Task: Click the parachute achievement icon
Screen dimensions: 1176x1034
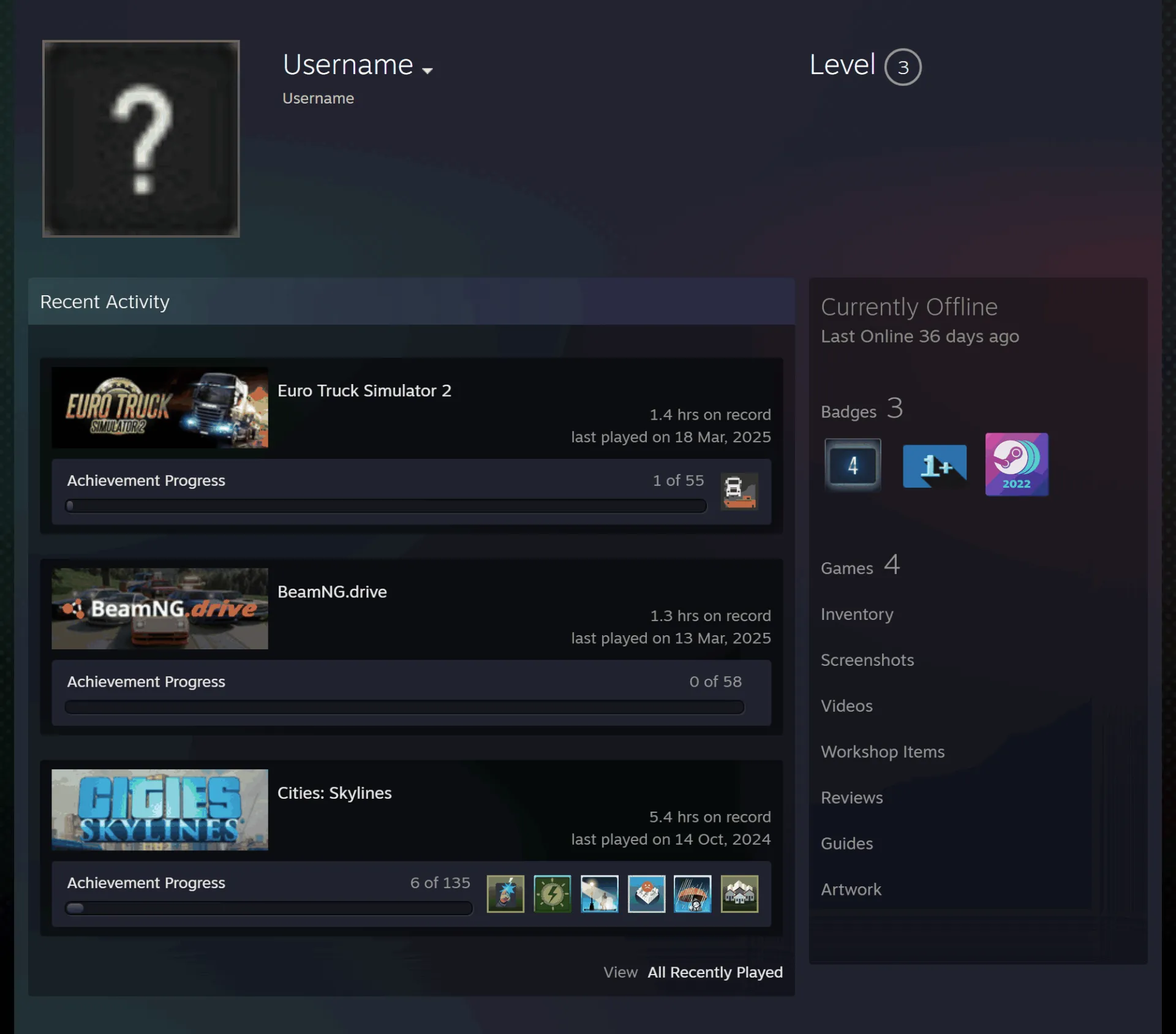Action: pyautogui.click(x=693, y=894)
